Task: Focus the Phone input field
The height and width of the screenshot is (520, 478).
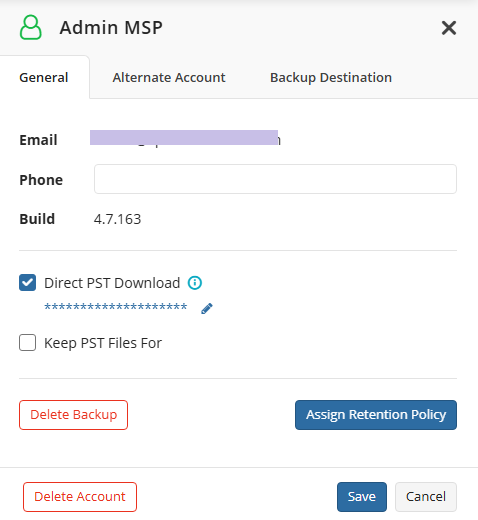Action: [275, 179]
